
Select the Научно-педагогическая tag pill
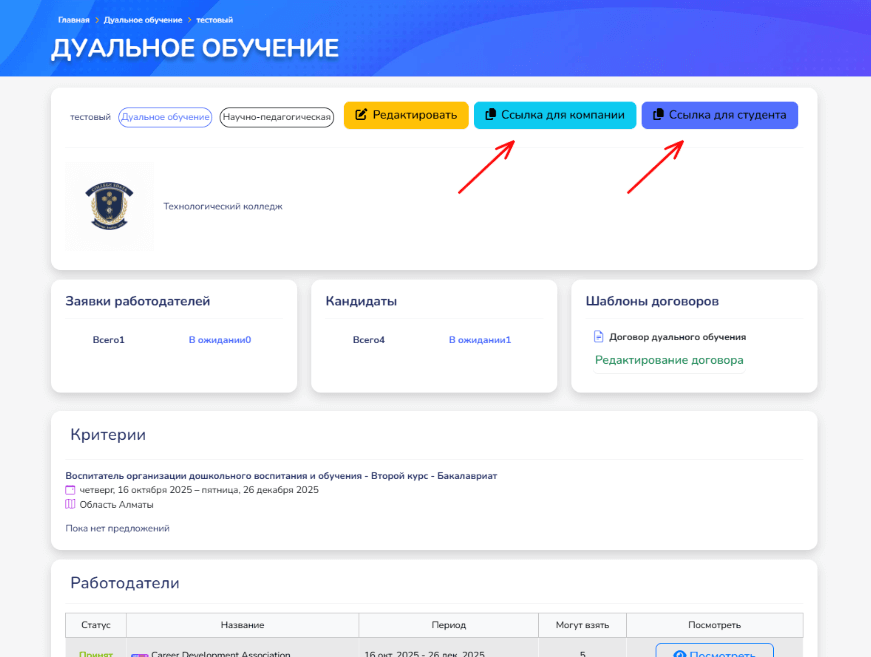click(x=277, y=117)
